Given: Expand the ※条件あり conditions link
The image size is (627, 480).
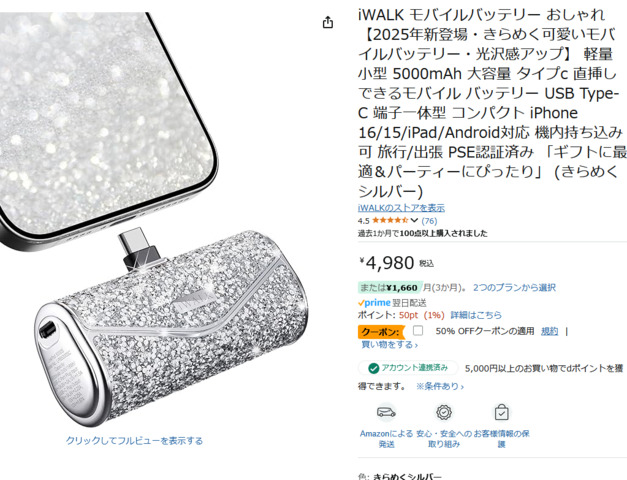Looking at the screenshot, I should [x=440, y=386].
